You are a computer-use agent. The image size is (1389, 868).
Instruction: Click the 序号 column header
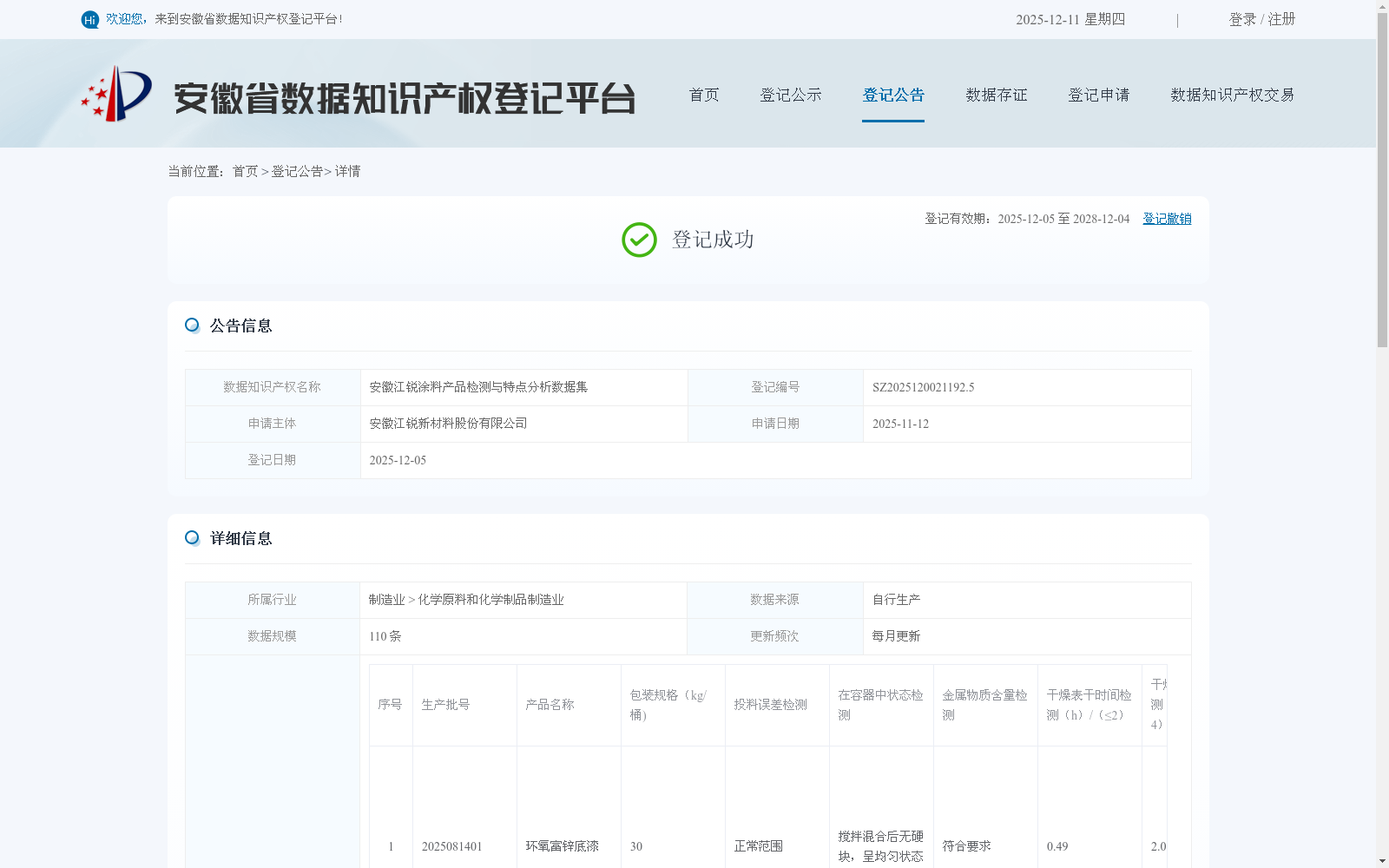391,705
